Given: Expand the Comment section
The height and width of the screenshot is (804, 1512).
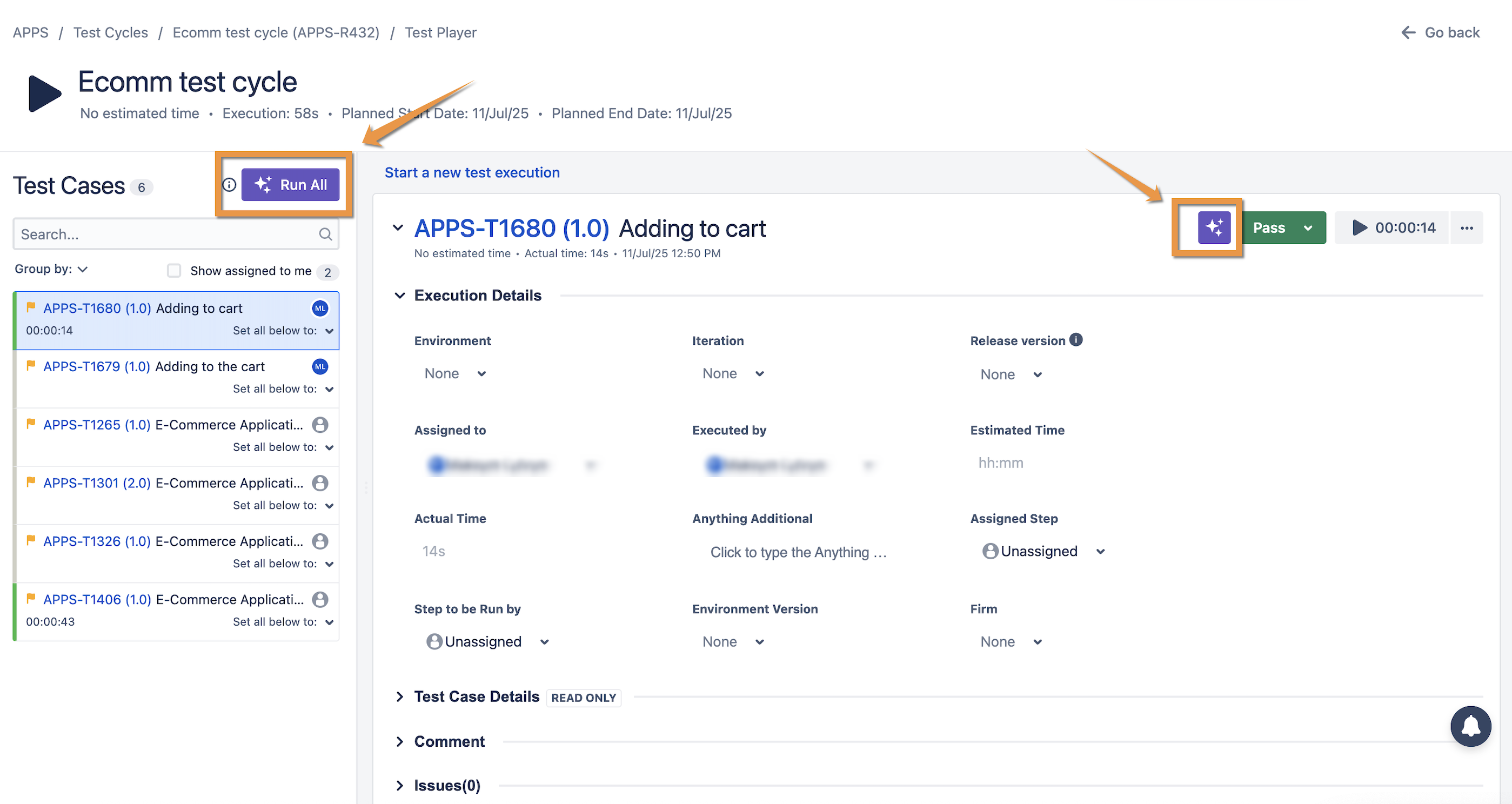Looking at the screenshot, I should click(x=400, y=741).
